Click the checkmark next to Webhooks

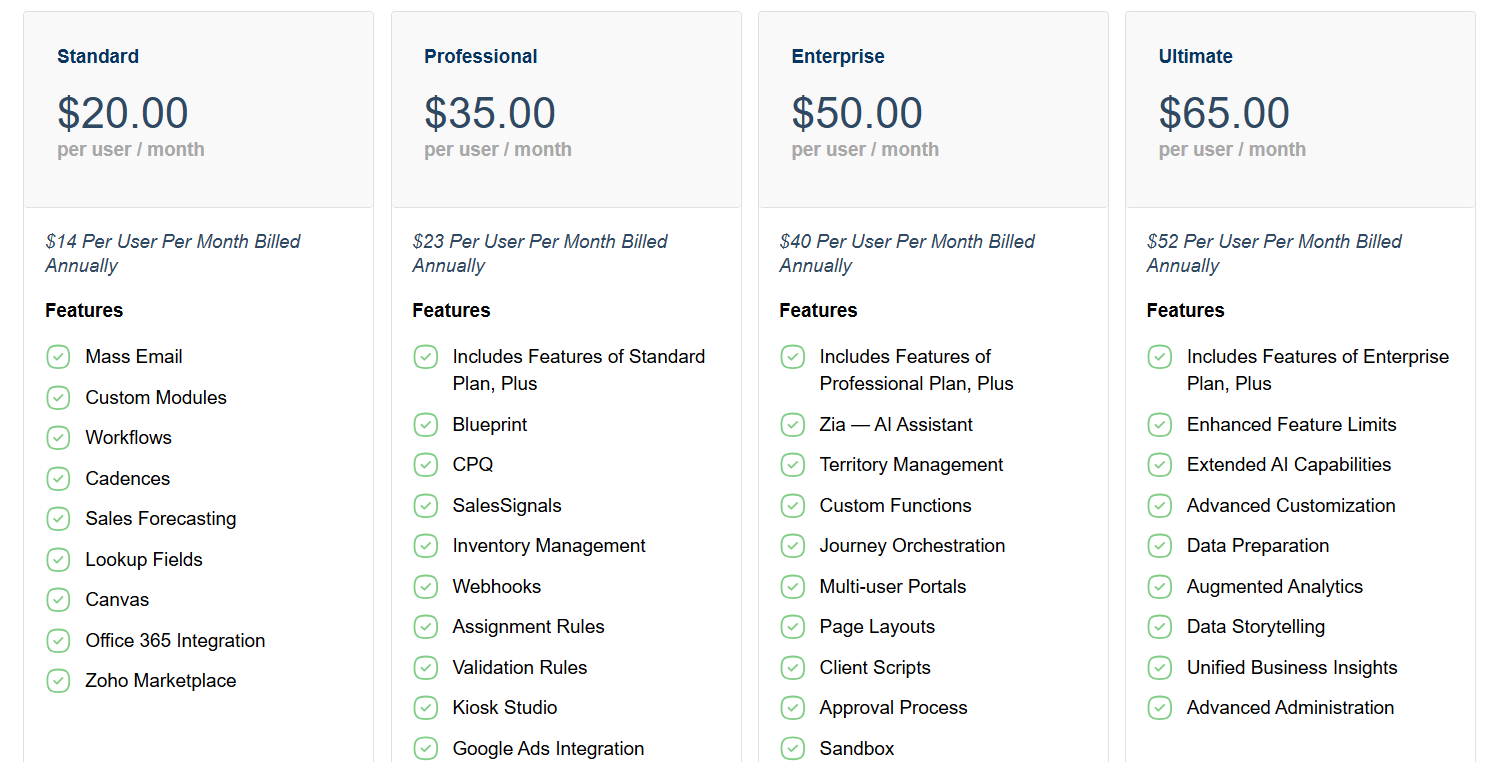click(x=426, y=587)
